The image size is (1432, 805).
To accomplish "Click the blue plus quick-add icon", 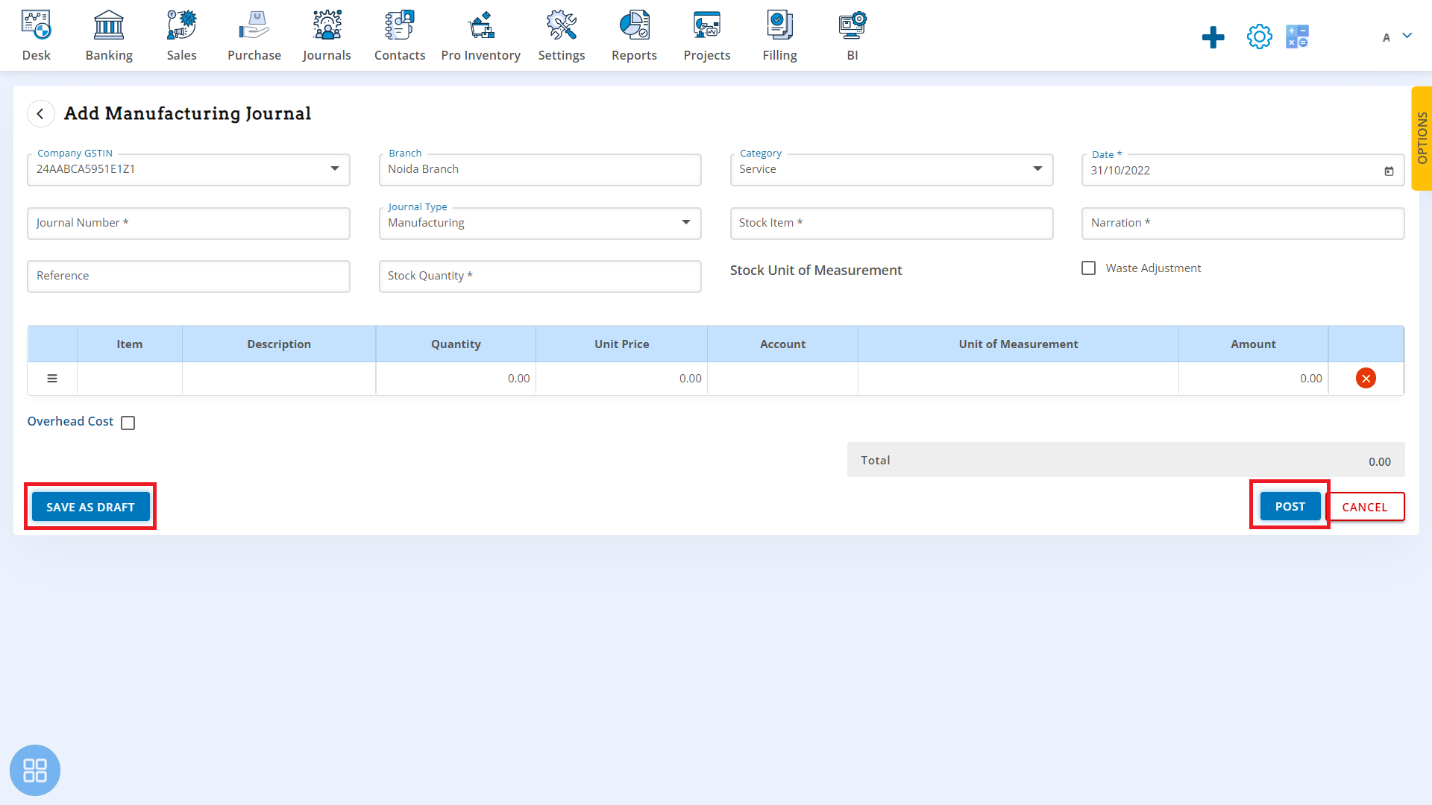I will coord(1213,38).
